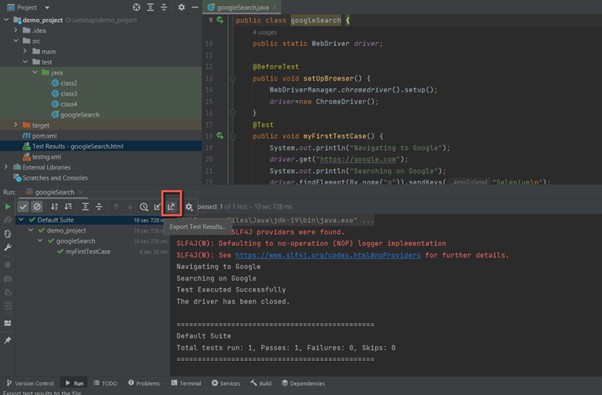
Task: Click the Select Opened File target icon
Action: coord(136,7)
